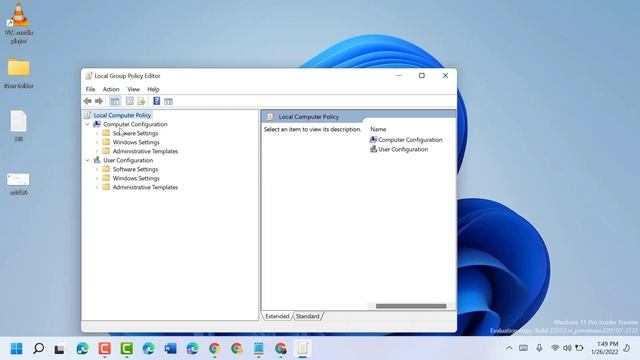
Task: Expand Administrative Templates under User Configuration
Action: click(97, 187)
